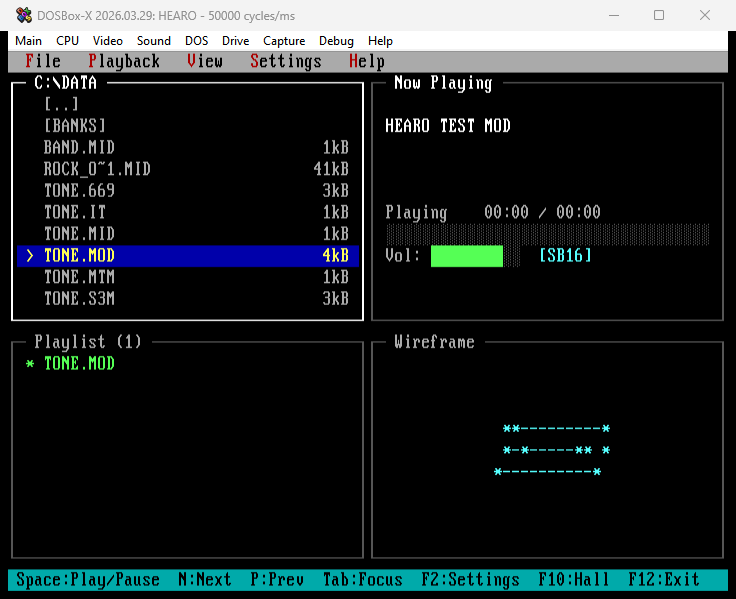Click P:Prev in status bar

[277, 580]
